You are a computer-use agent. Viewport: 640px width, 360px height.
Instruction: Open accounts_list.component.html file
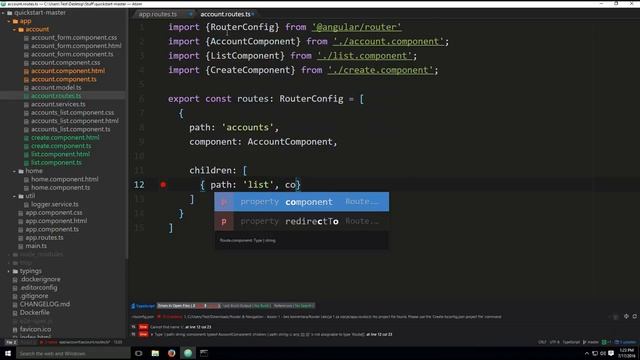click(x=75, y=121)
